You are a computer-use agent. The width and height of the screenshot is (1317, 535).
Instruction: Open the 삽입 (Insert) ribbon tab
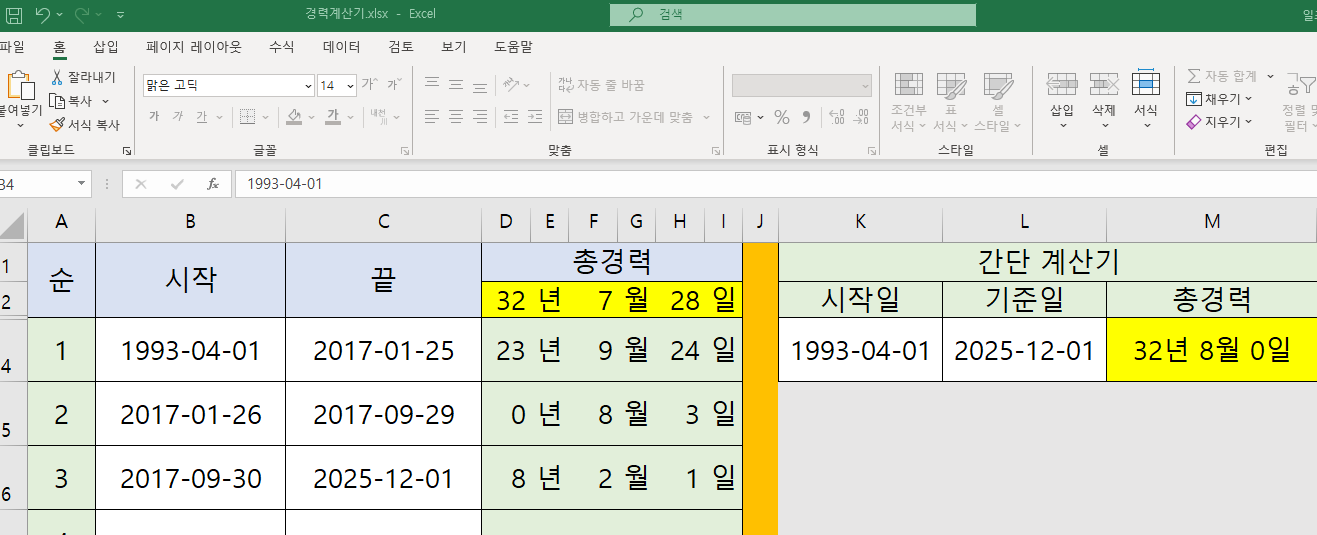coord(105,46)
